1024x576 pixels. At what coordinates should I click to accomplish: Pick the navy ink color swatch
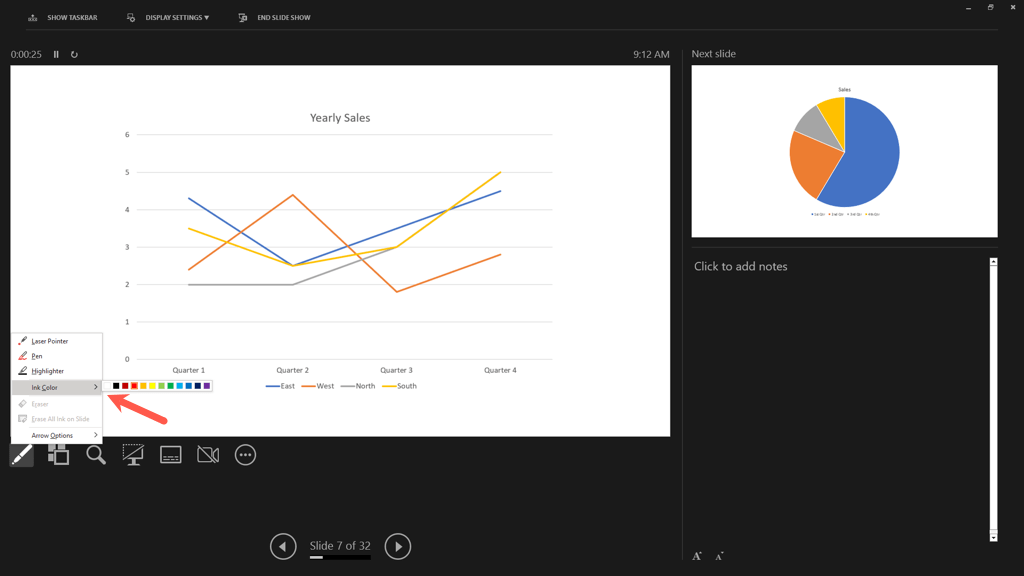[x=198, y=386]
